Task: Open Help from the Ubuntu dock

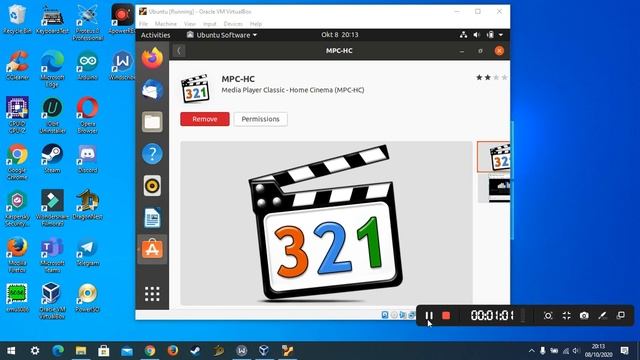Action: (x=152, y=154)
